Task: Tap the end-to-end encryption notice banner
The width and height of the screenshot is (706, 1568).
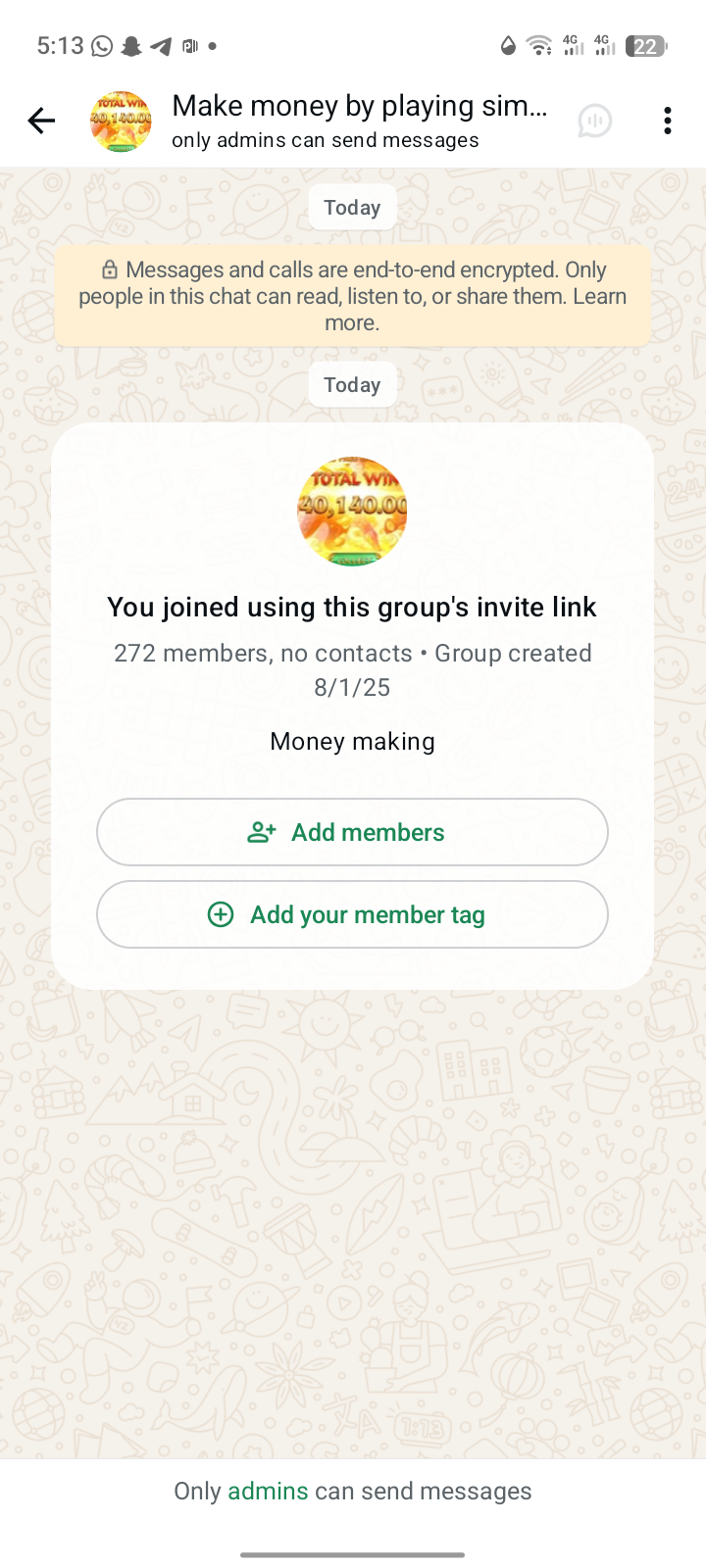Action: (x=352, y=296)
